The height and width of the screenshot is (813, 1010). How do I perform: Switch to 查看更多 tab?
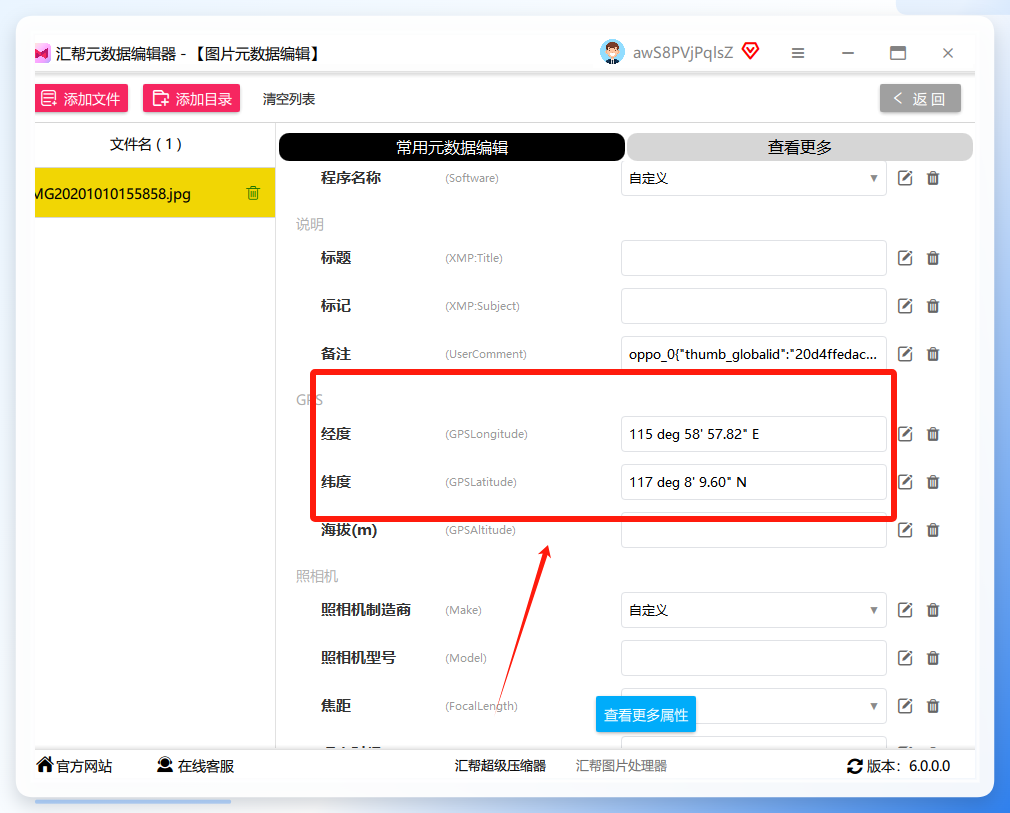tap(799, 148)
